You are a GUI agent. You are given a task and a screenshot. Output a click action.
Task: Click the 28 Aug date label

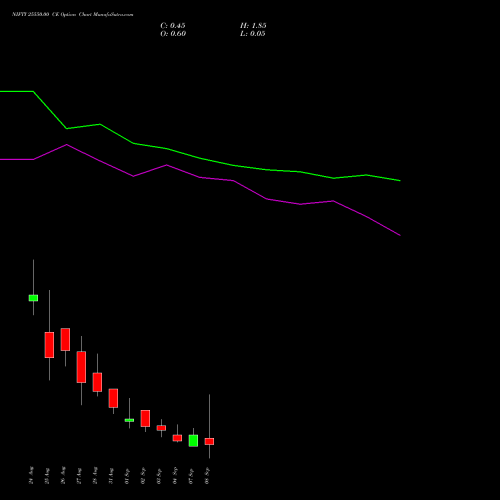click(x=95, y=475)
